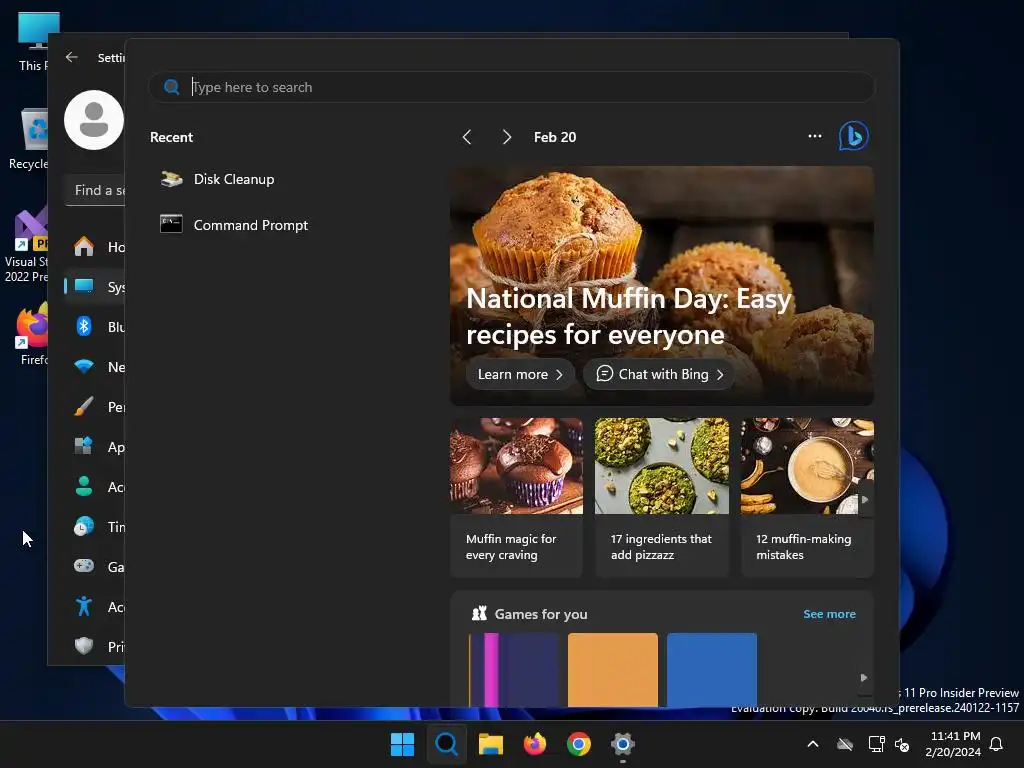1024x768 pixels.
Task: Open '12 muffin-making mistakes' card
Action: pos(807,497)
